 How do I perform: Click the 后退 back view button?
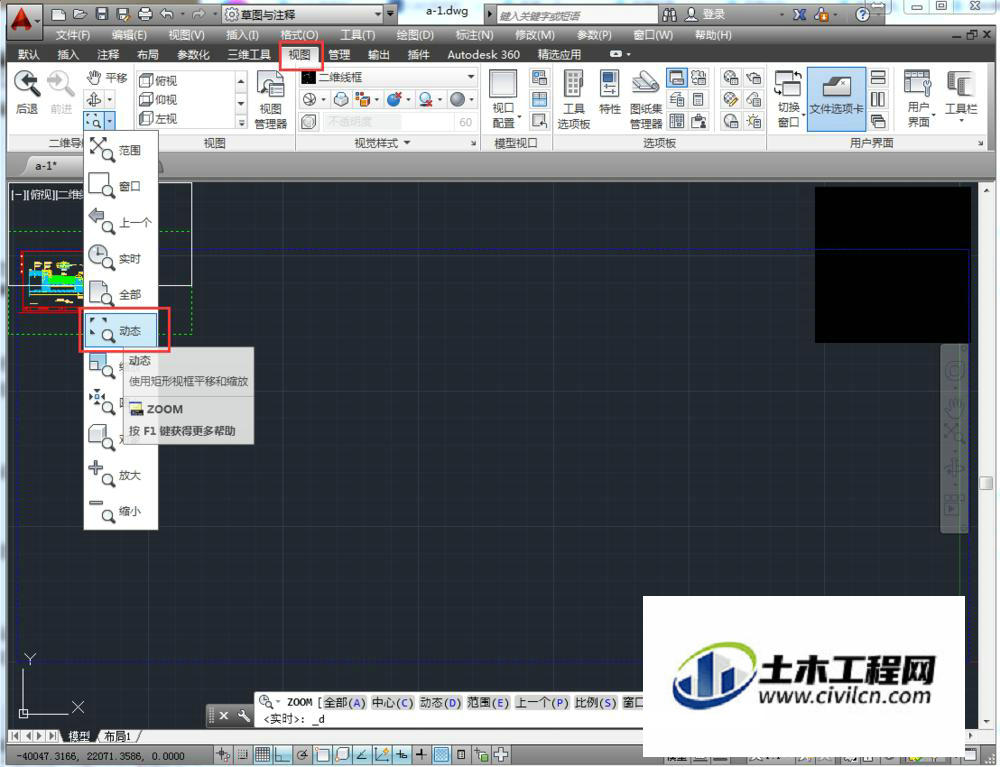coord(27,93)
